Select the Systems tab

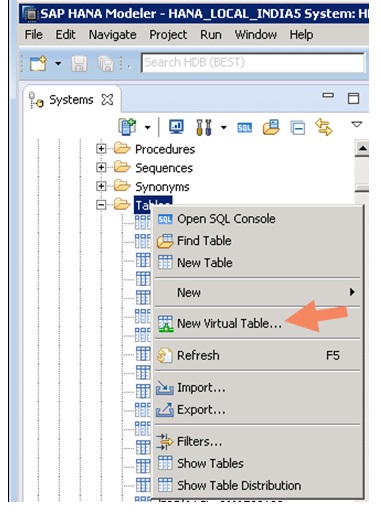coord(71,100)
